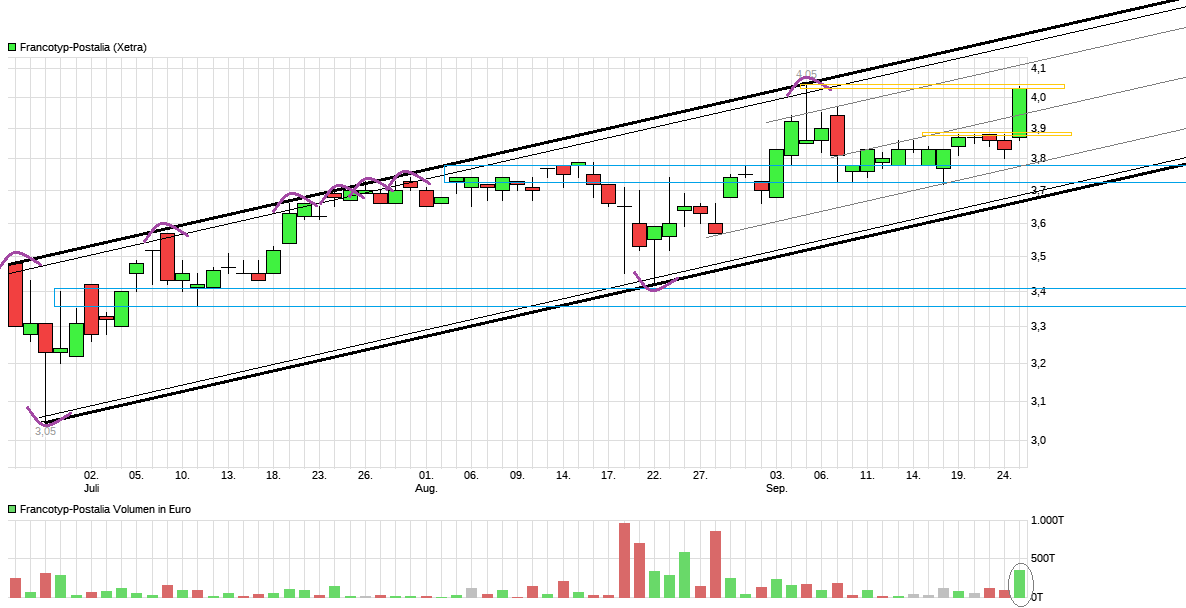
Task: Click the 18. date axis label
Action: 274,476
